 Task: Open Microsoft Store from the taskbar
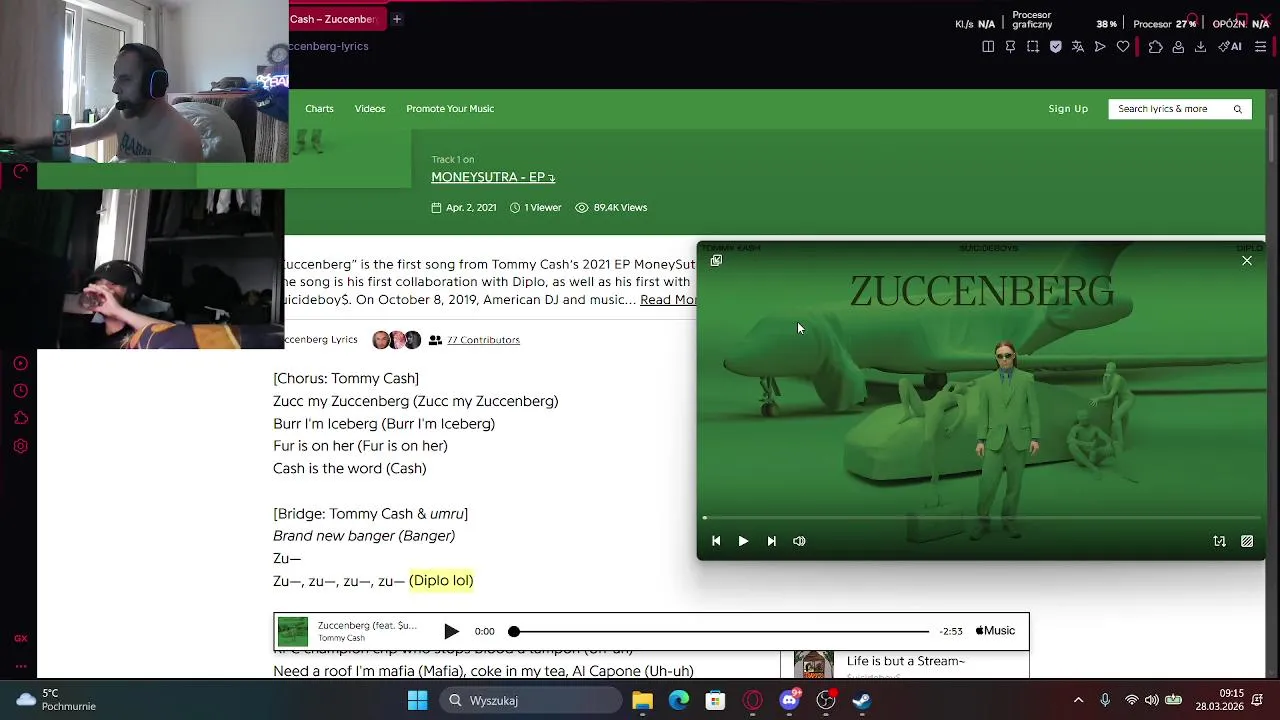click(x=715, y=700)
